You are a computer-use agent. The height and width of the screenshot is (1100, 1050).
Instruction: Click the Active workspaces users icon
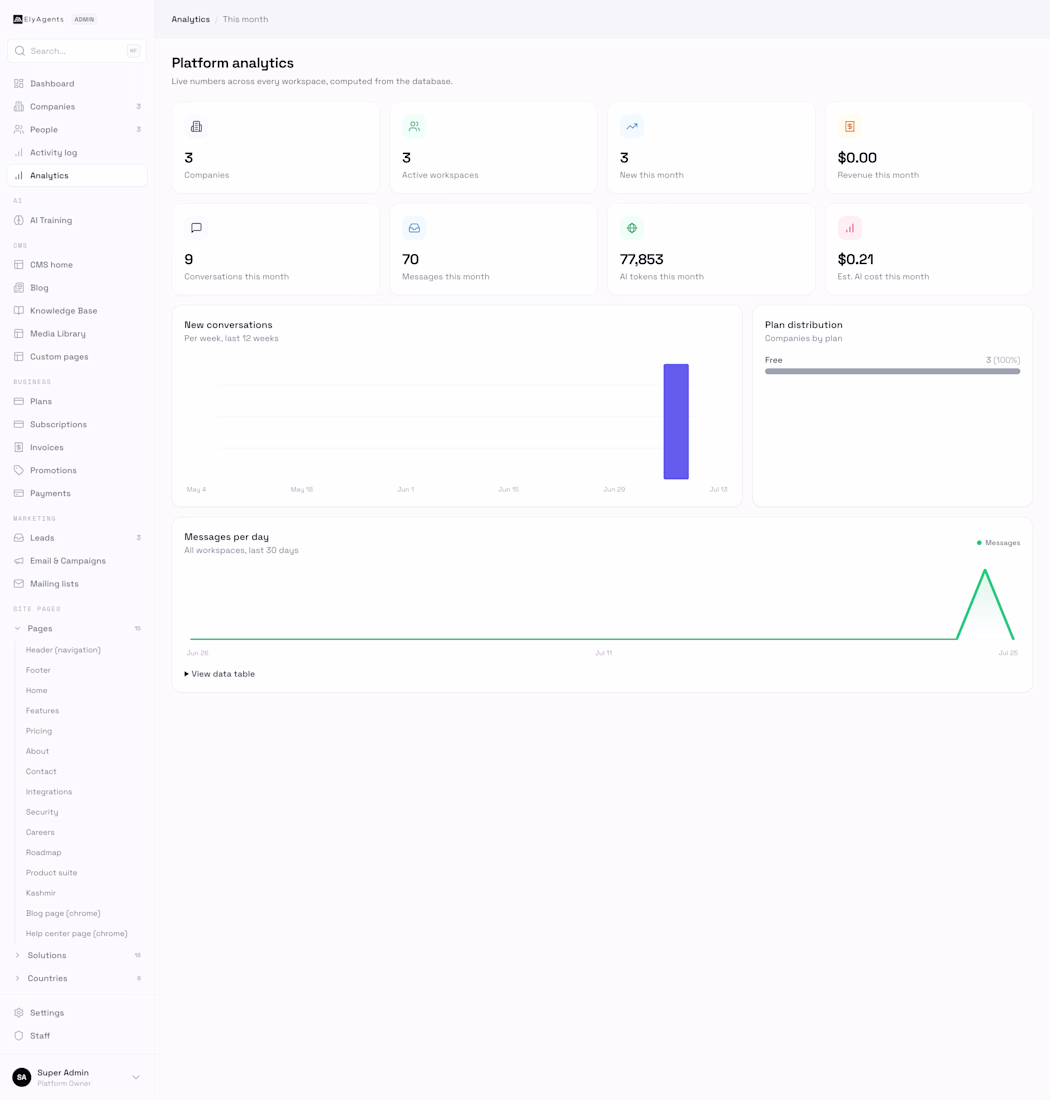415,126
